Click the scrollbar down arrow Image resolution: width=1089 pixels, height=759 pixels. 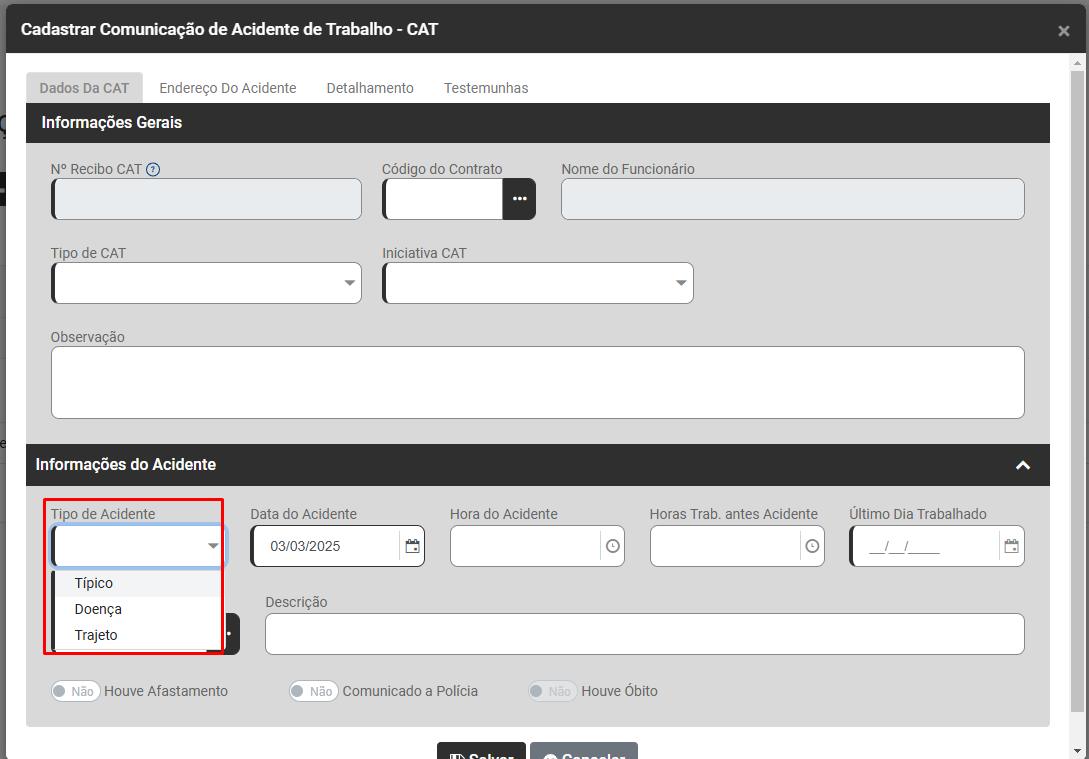(1076, 751)
